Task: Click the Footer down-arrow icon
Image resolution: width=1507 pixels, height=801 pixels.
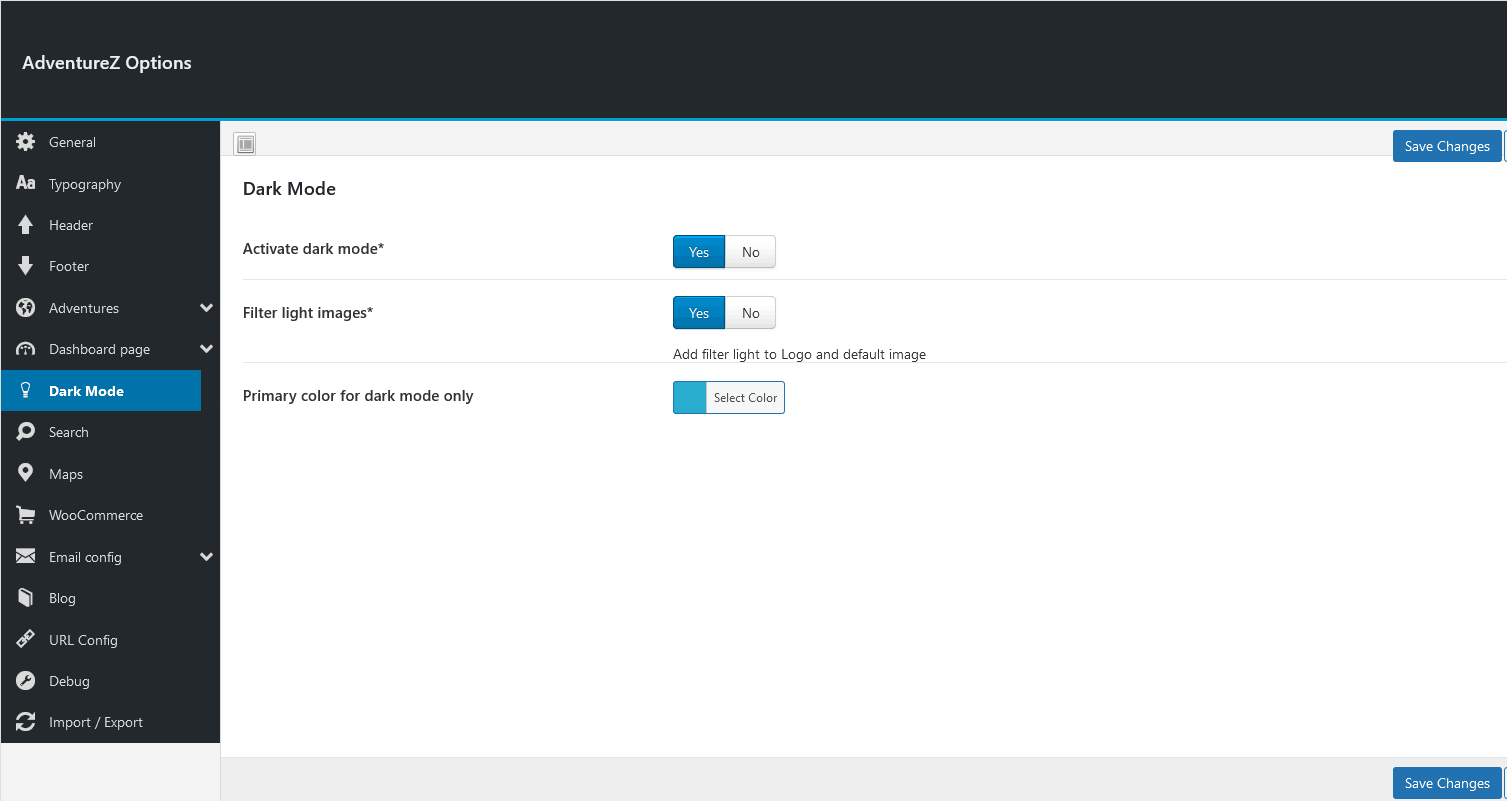Action: pos(26,266)
